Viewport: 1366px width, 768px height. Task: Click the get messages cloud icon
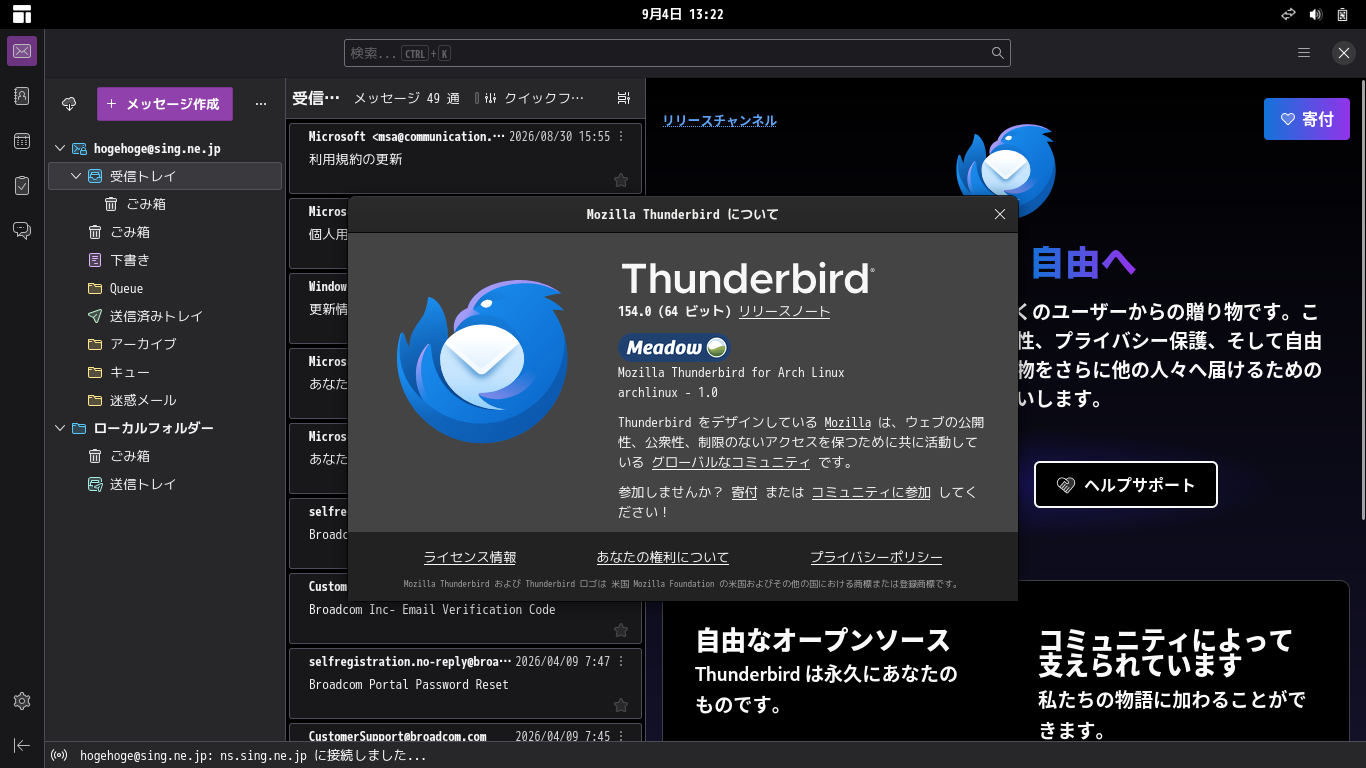click(69, 104)
